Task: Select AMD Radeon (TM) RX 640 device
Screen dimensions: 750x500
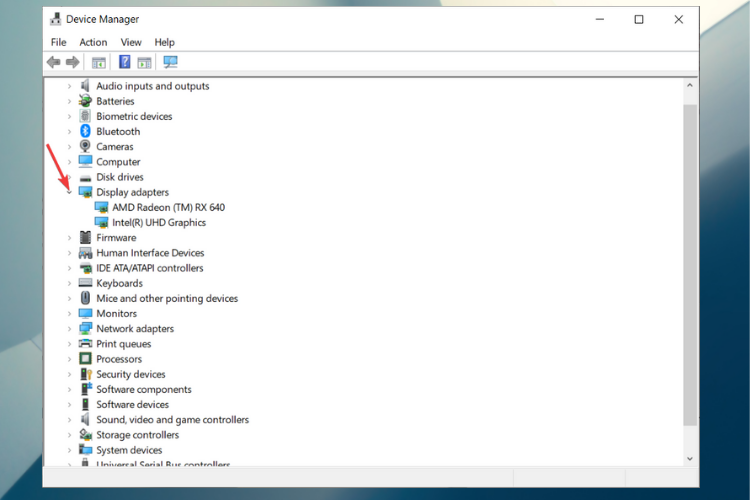Action: pyautogui.click(x=168, y=207)
